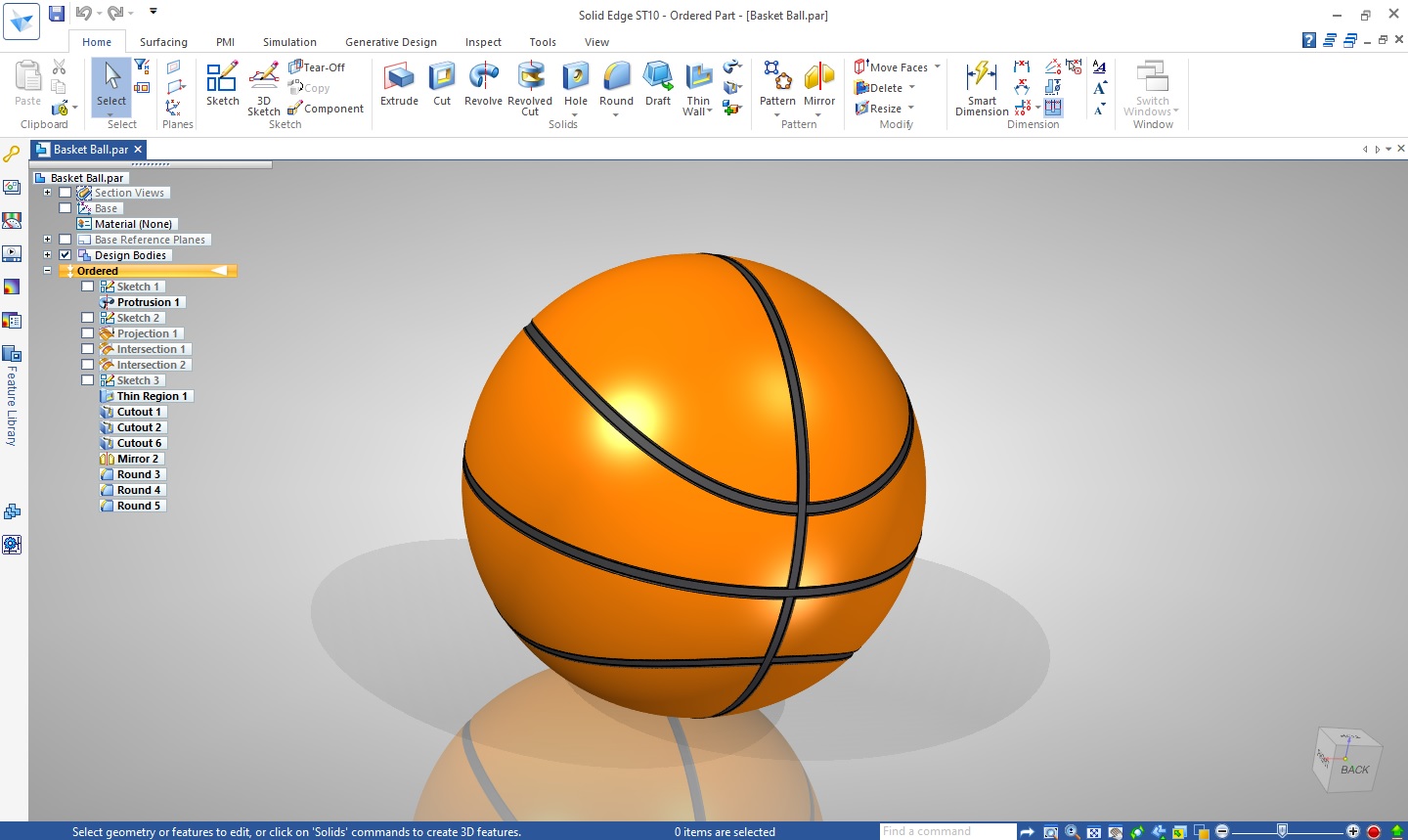Switch to the Simulation tab

tap(289, 42)
